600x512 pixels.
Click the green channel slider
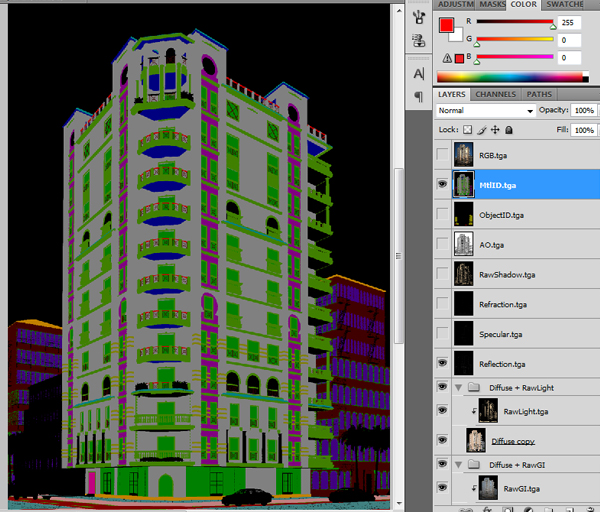pos(515,40)
